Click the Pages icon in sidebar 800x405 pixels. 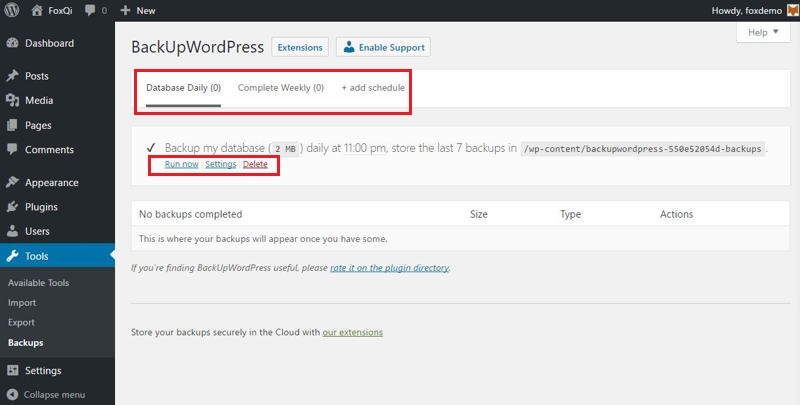pyautogui.click(x=12, y=125)
